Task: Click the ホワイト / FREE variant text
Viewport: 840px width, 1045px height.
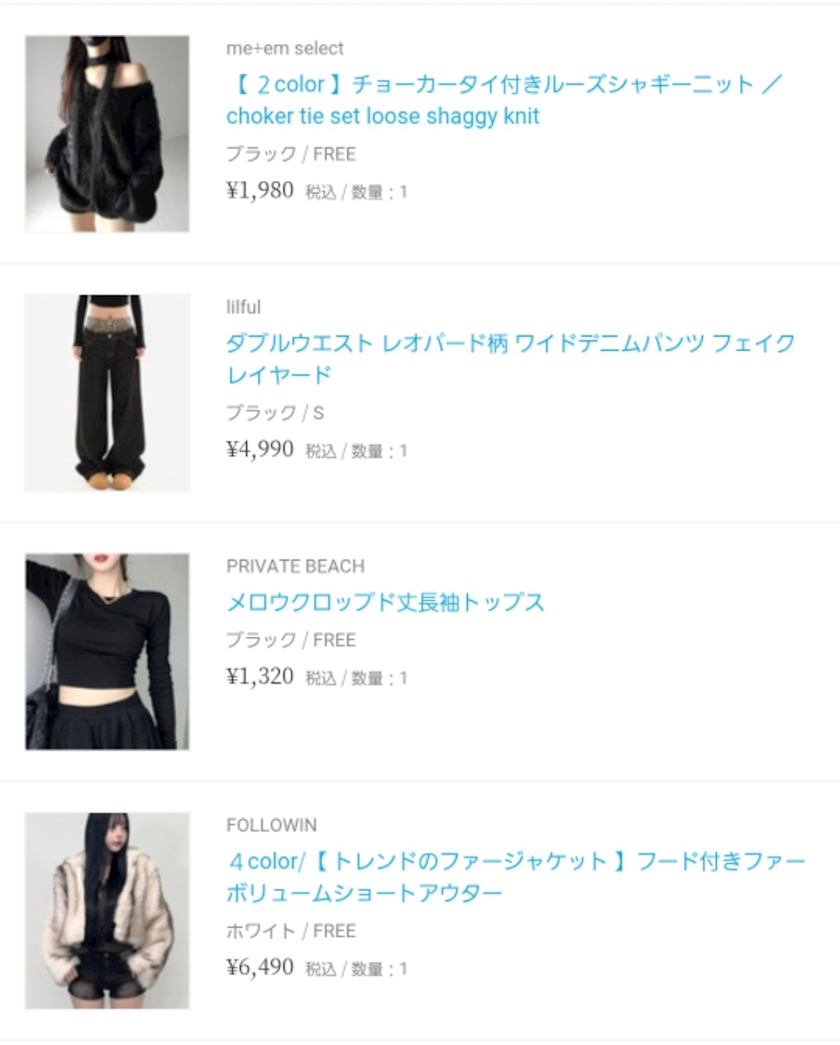Action: 291,931
